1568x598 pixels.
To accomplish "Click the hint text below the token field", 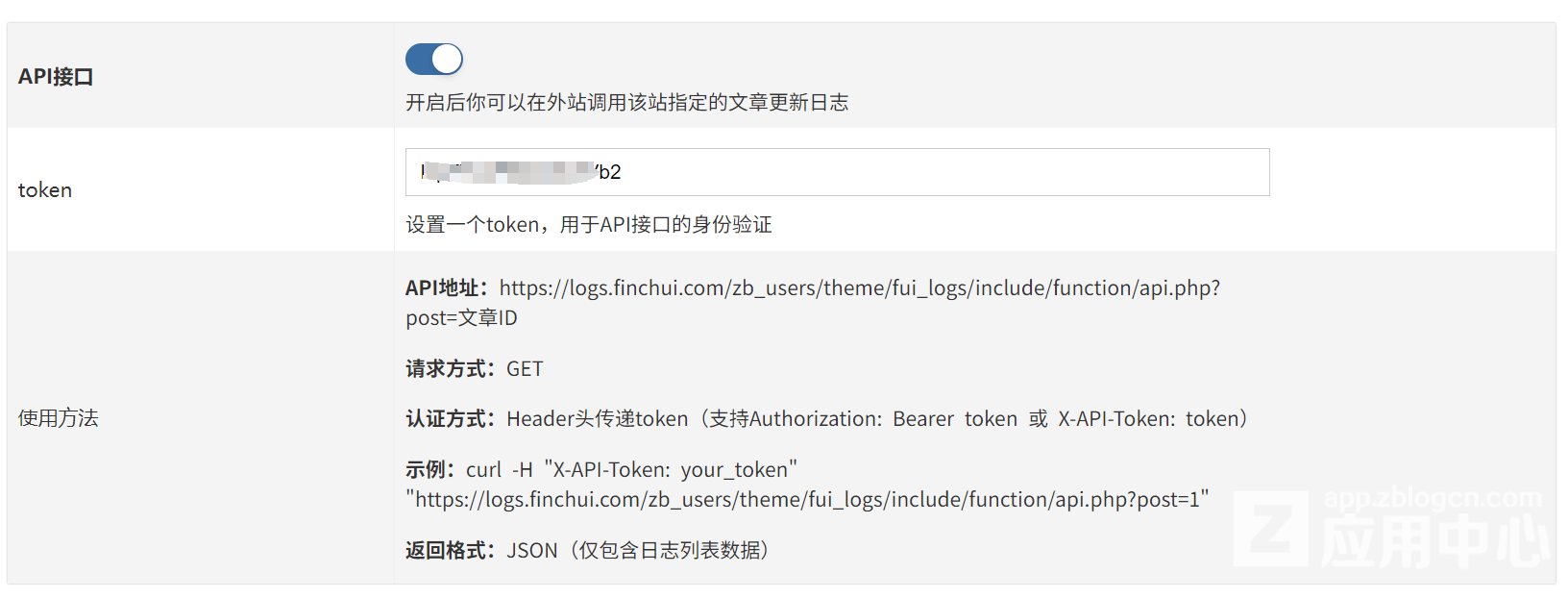I will click(x=589, y=225).
